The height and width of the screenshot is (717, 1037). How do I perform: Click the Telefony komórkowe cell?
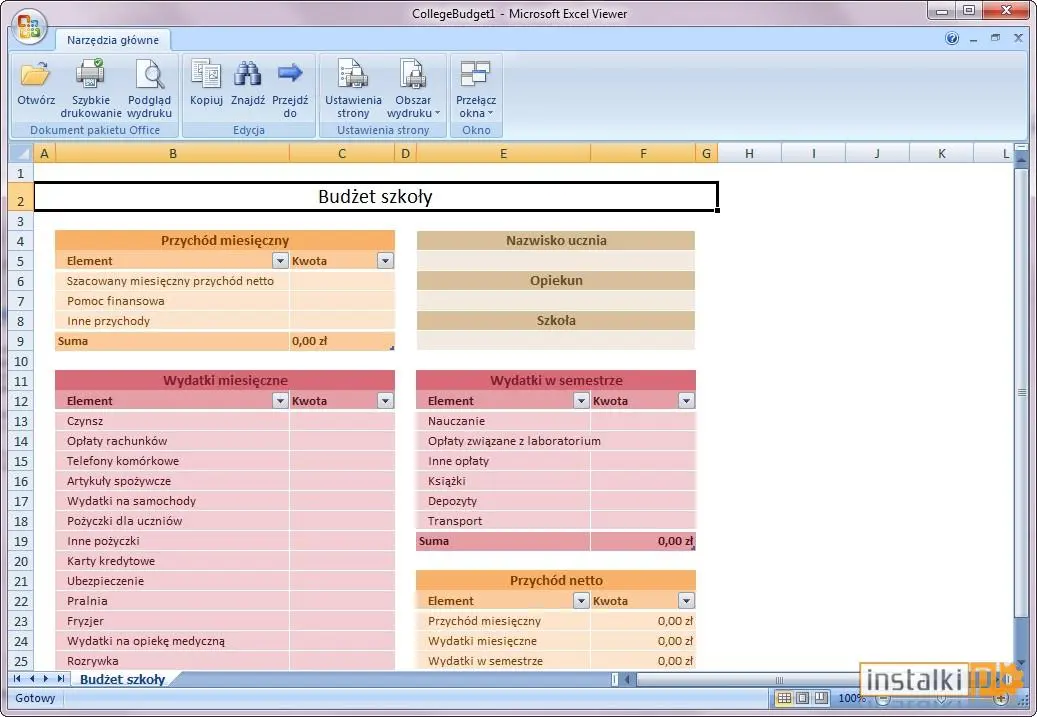(173, 461)
